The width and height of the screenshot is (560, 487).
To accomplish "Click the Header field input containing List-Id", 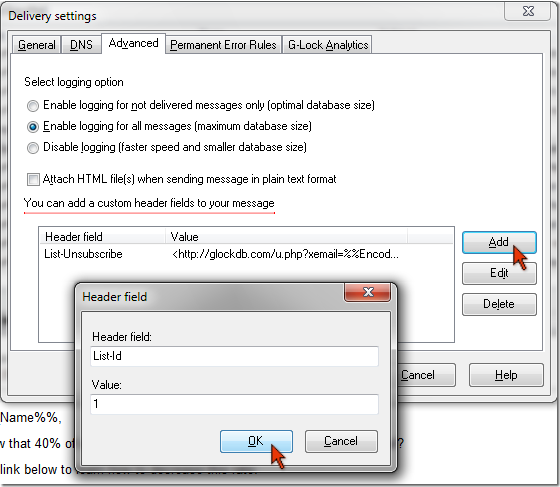I will 234,356.
